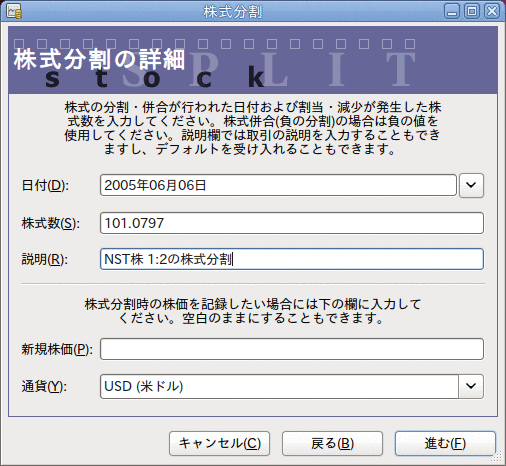Click the 新規株価(P) label
506x466 pixels.
(57, 349)
